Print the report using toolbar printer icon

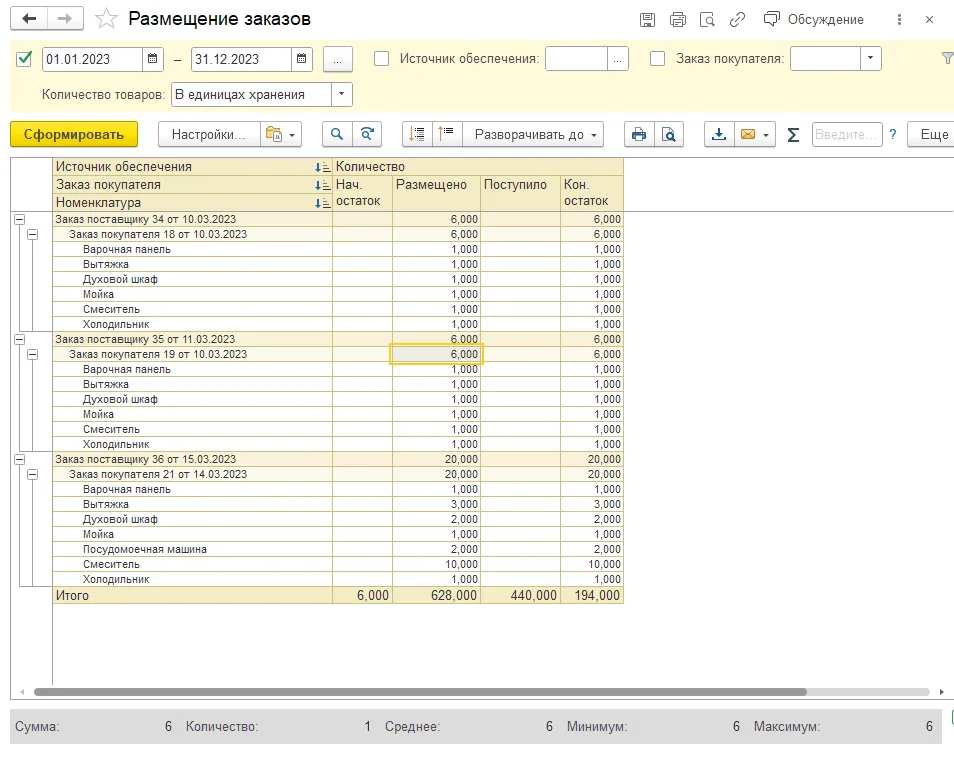[x=639, y=134]
